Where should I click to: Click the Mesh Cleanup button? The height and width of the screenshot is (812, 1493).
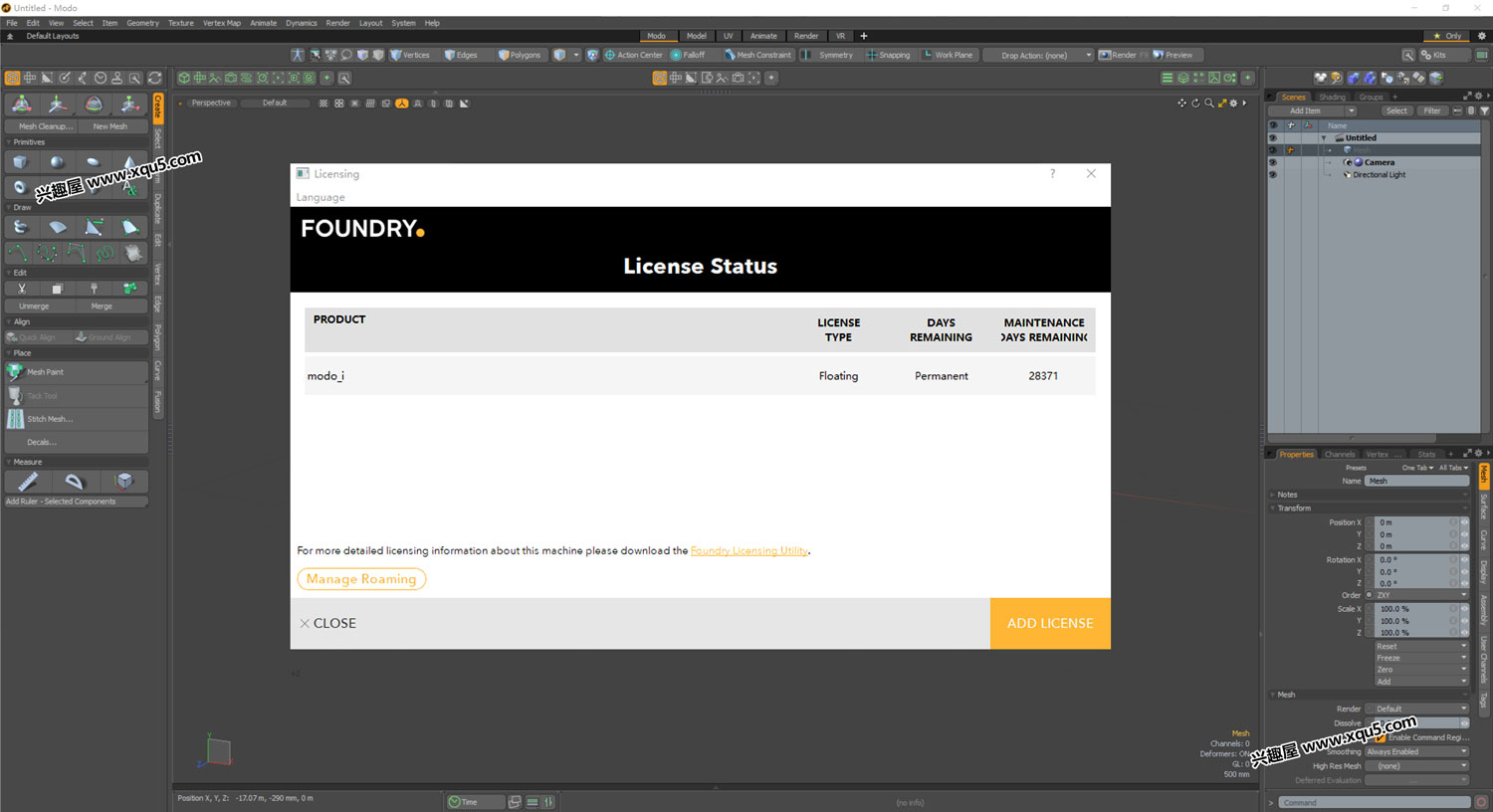pos(42,126)
